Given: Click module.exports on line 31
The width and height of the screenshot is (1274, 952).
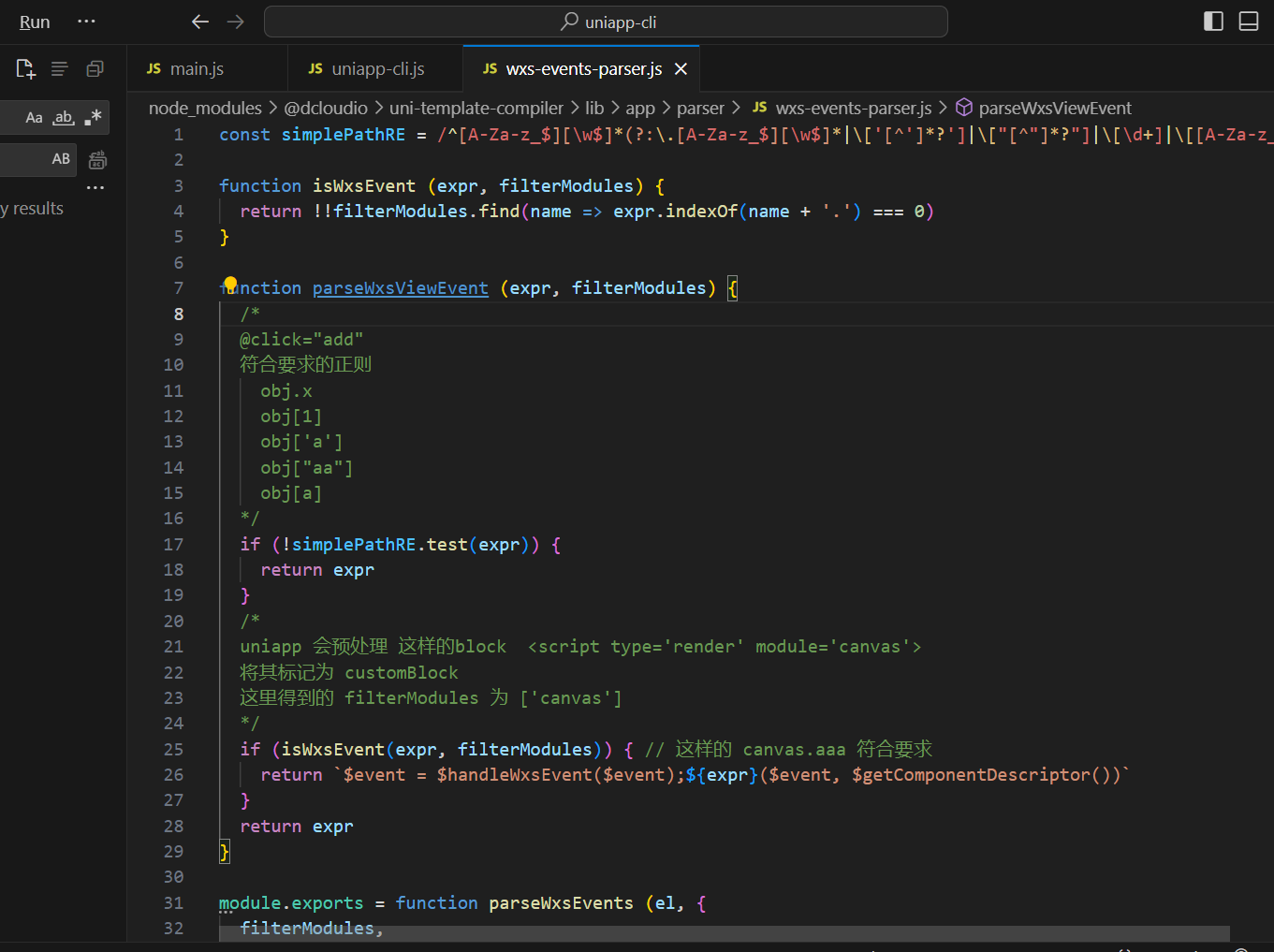Looking at the screenshot, I should pos(291,903).
